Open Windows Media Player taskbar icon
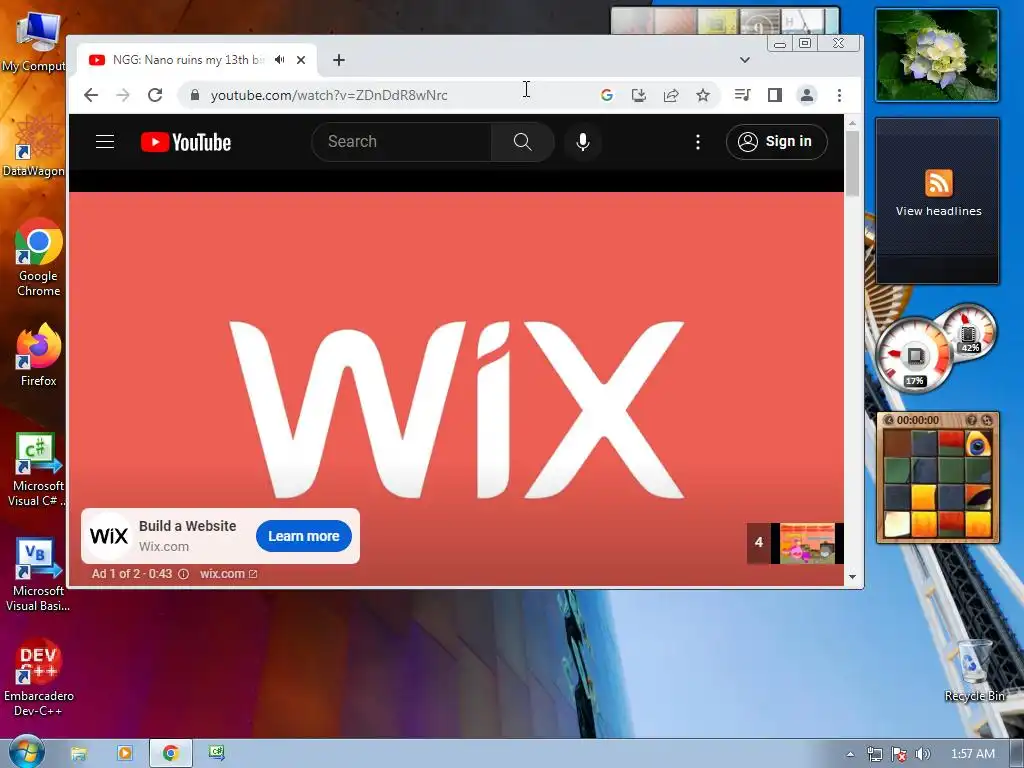Image resolution: width=1024 pixels, height=768 pixels. [124, 754]
